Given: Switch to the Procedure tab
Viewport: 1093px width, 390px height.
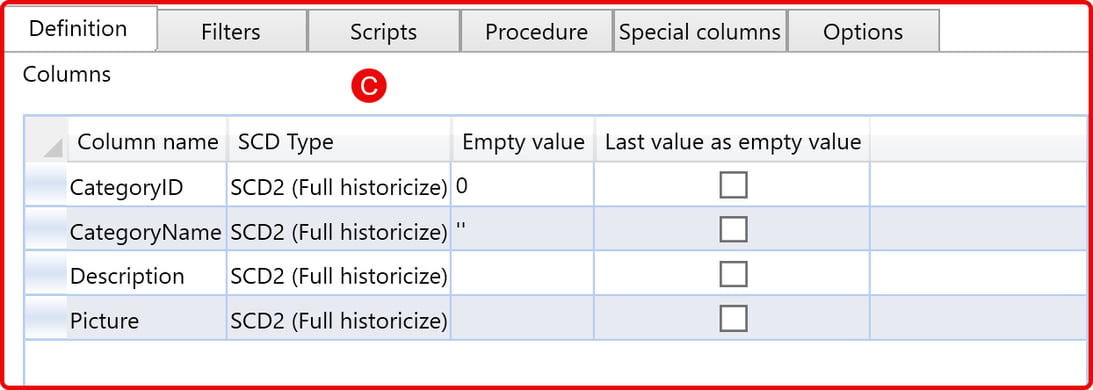Looking at the screenshot, I should [x=536, y=31].
